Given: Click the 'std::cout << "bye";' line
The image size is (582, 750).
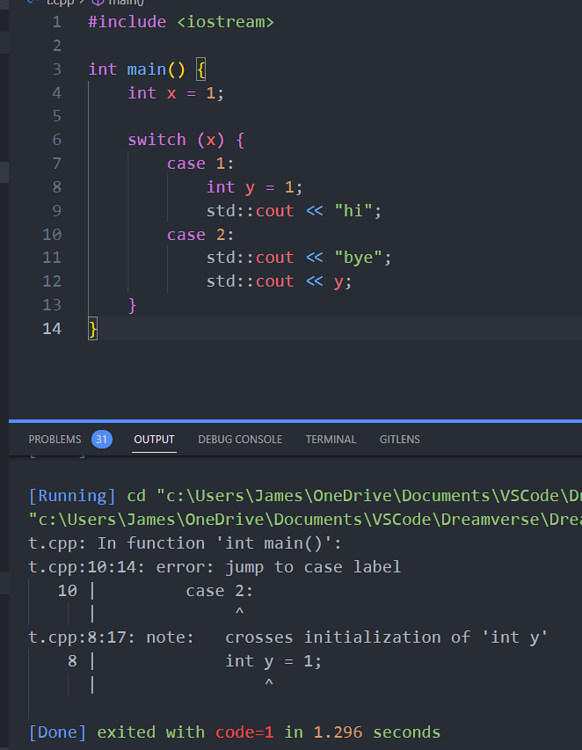Looking at the screenshot, I should (299, 258).
